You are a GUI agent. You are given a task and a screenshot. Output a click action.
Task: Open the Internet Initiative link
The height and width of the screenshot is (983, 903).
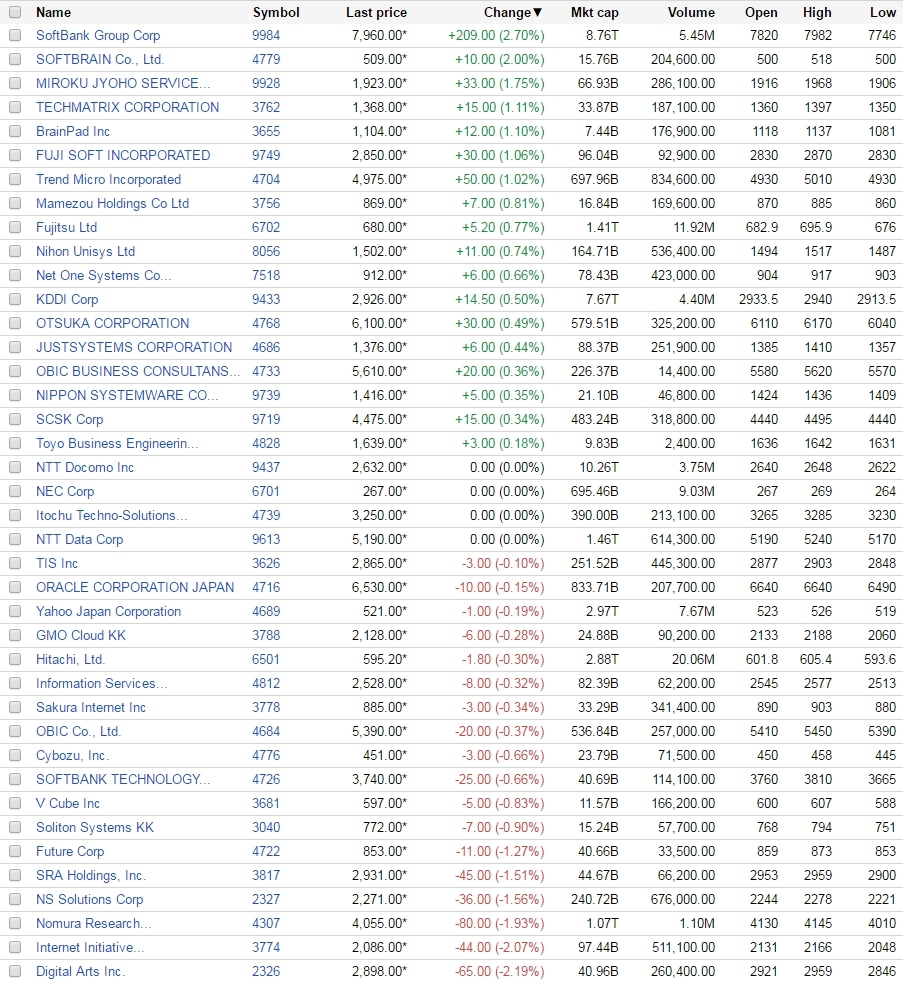[x=90, y=948]
